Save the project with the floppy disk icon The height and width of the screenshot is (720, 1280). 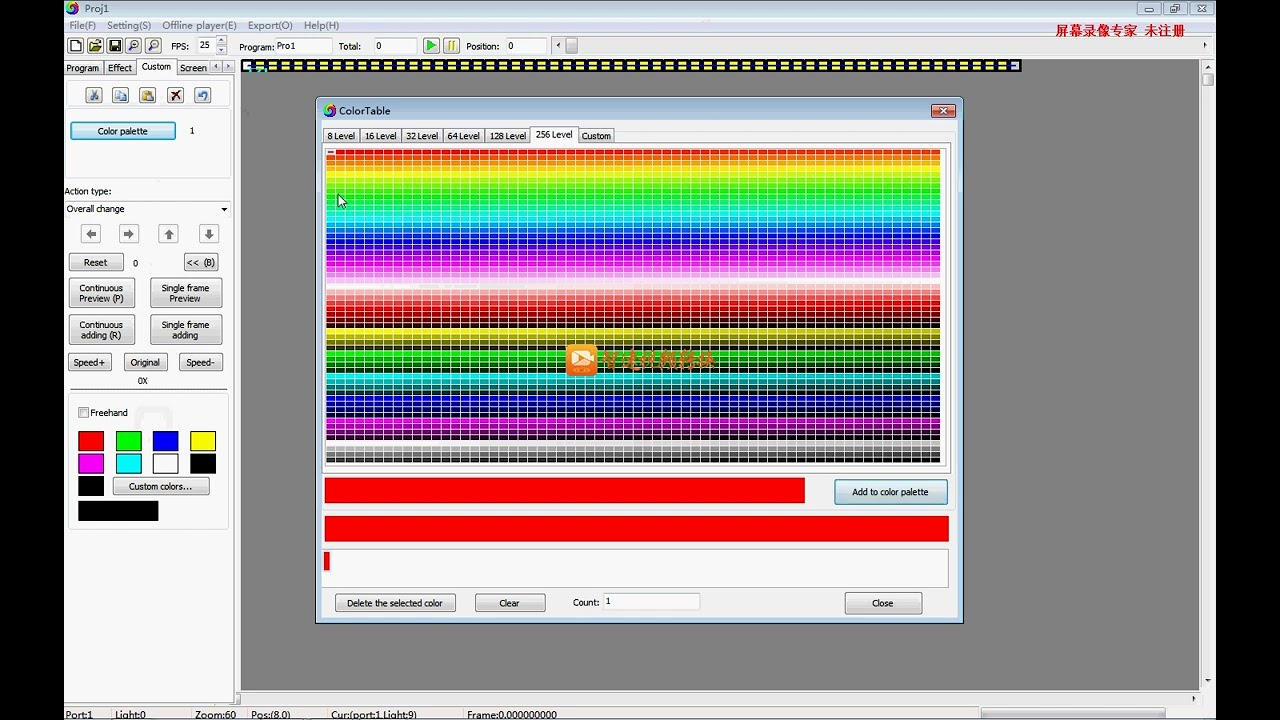pos(114,46)
